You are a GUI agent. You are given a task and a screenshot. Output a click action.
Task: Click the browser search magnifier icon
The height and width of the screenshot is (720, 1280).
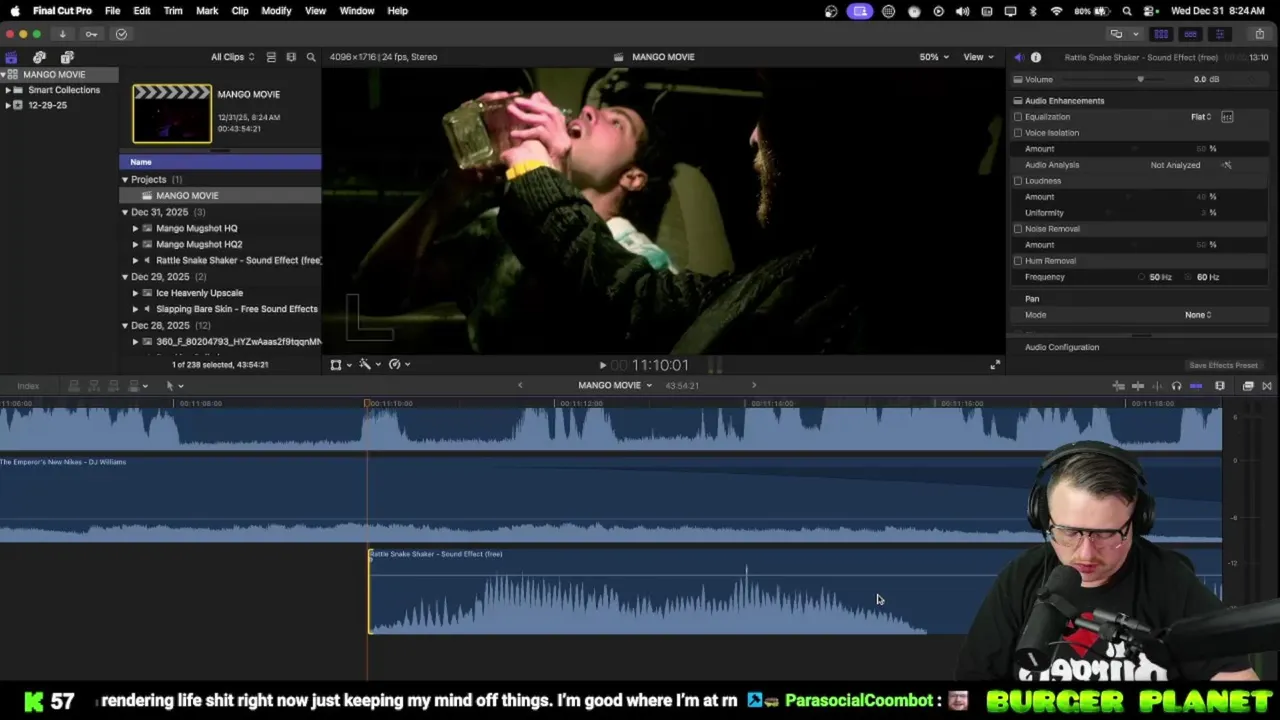pos(311,57)
